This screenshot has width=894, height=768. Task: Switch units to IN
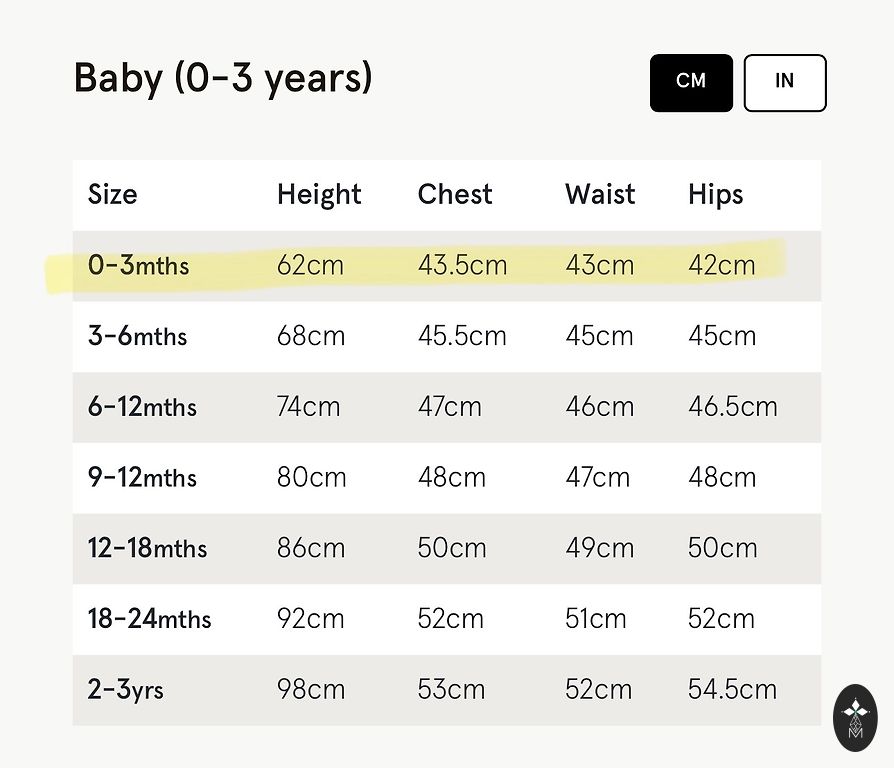[x=785, y=82]
